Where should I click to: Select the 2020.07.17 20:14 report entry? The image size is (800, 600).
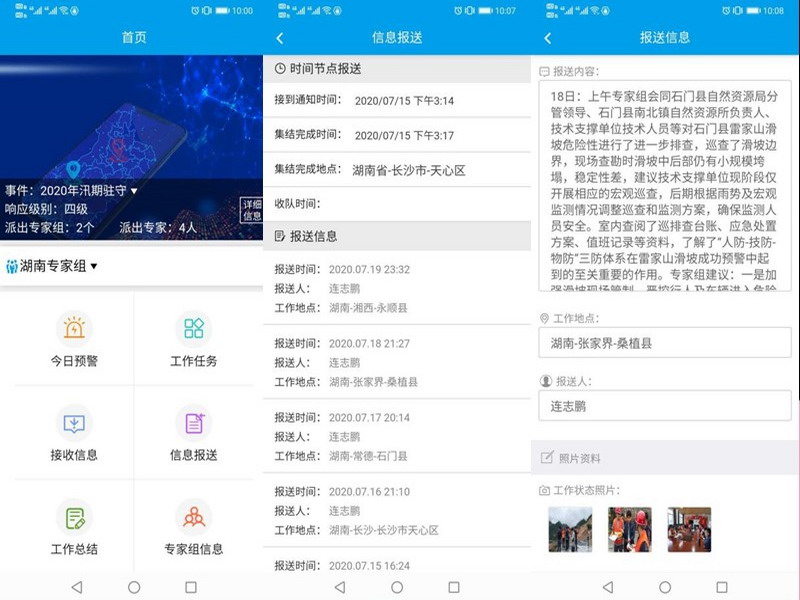point(397,436)
